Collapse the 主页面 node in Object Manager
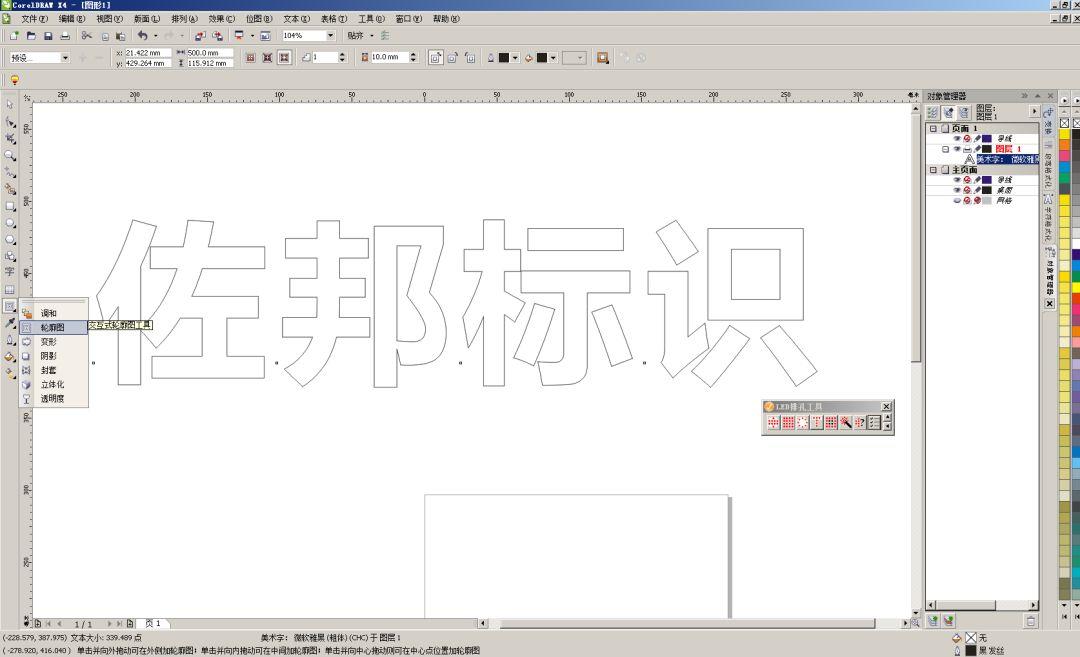Screen dimensions: 1080x657 click(934, 169)
